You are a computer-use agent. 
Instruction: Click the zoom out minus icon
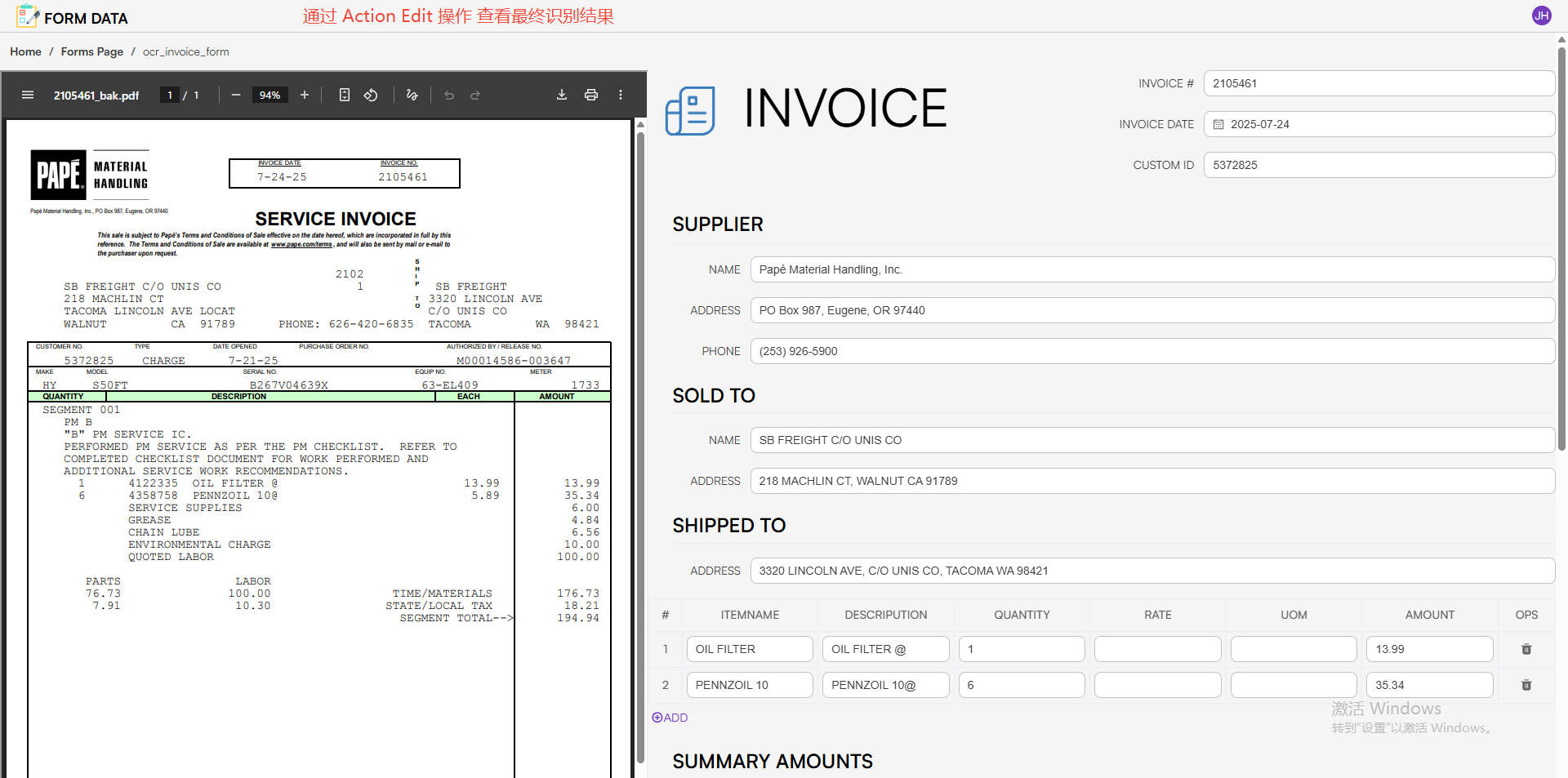click(236, 95)
